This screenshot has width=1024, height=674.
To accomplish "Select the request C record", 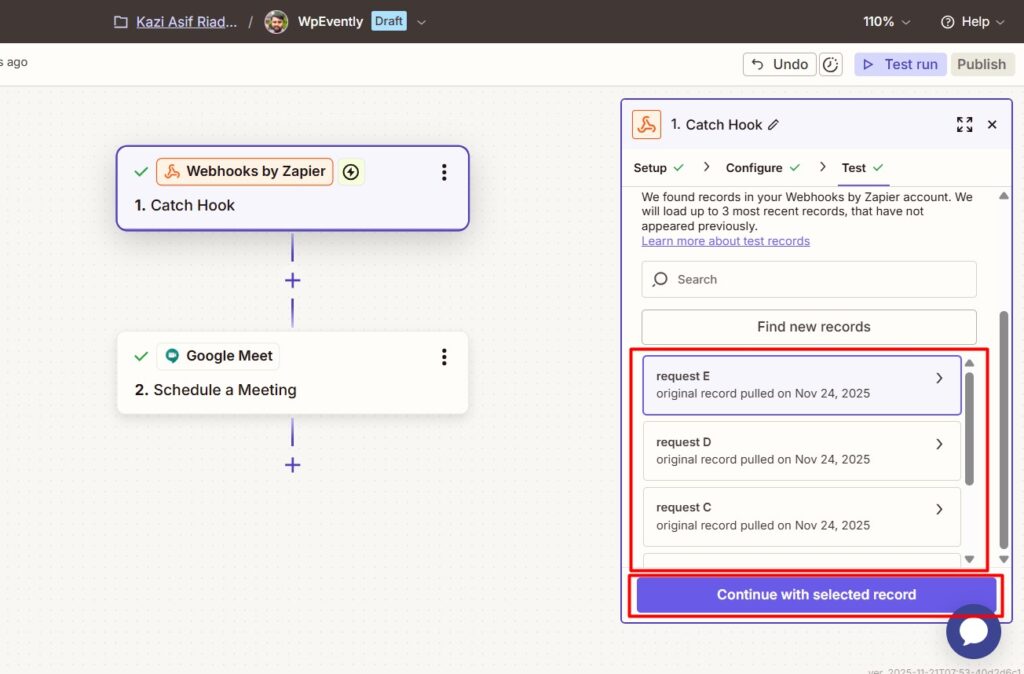I will point(800,517).
